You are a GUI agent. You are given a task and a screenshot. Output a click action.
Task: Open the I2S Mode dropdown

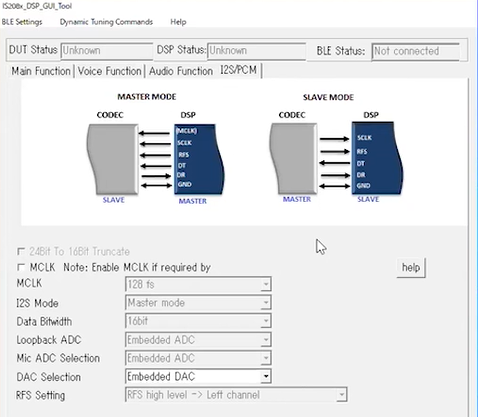[198, 303]
